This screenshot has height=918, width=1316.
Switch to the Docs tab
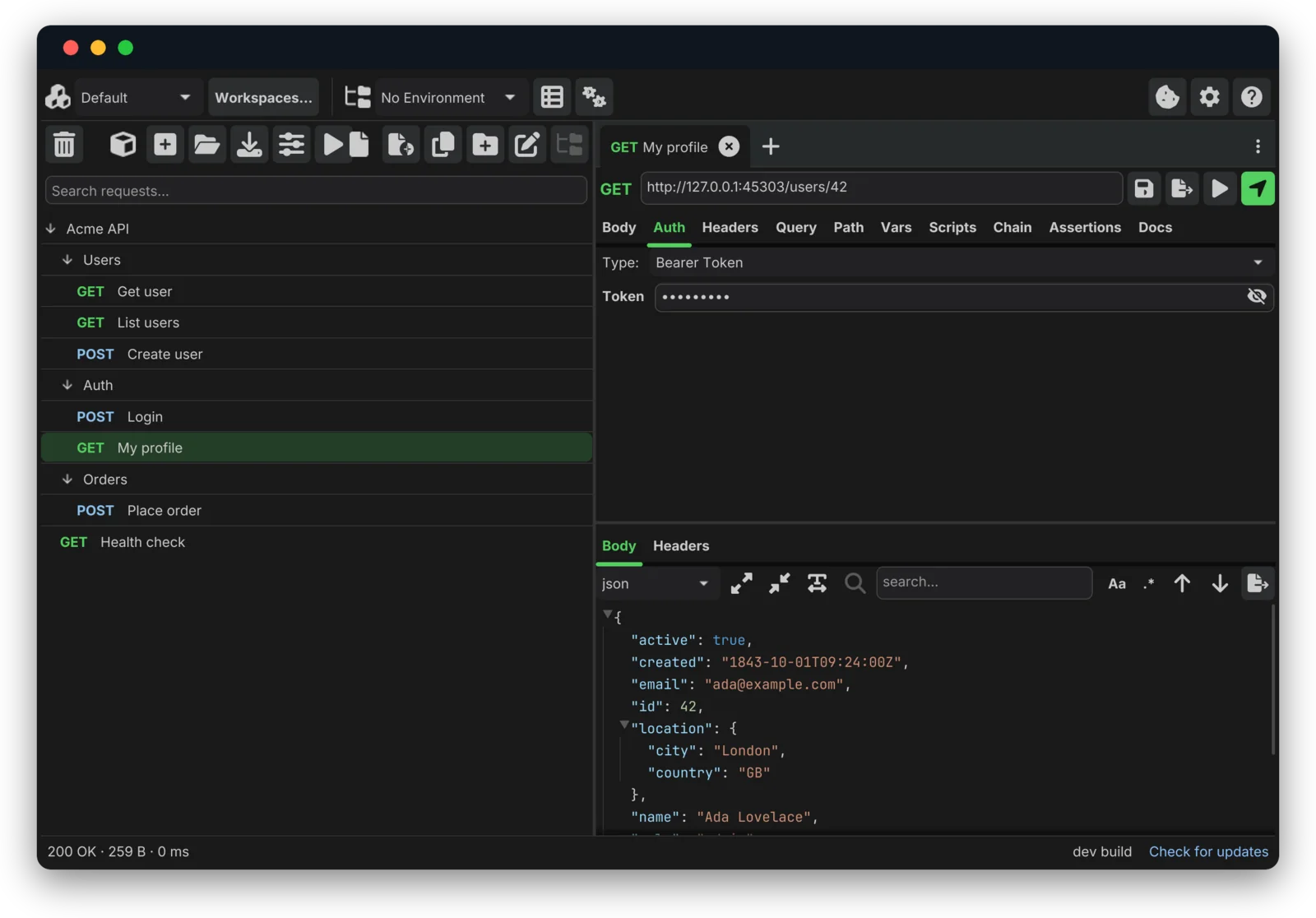[1155, 227]
